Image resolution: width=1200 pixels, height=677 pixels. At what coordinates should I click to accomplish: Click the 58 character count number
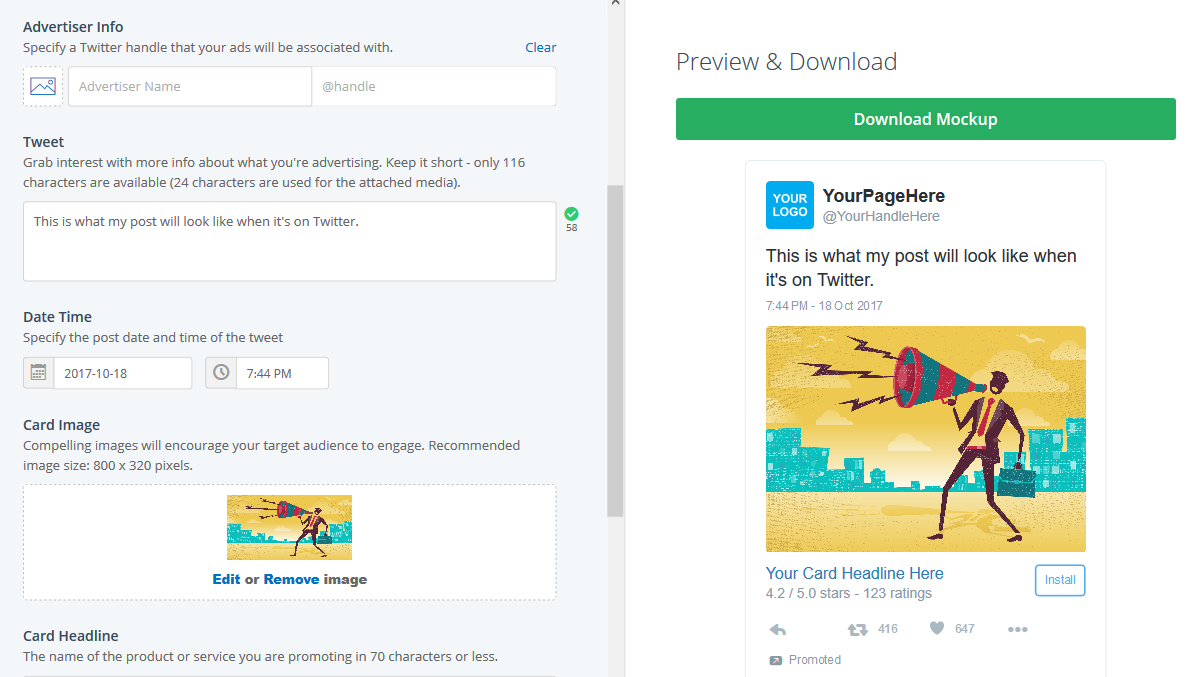(571, 228)
